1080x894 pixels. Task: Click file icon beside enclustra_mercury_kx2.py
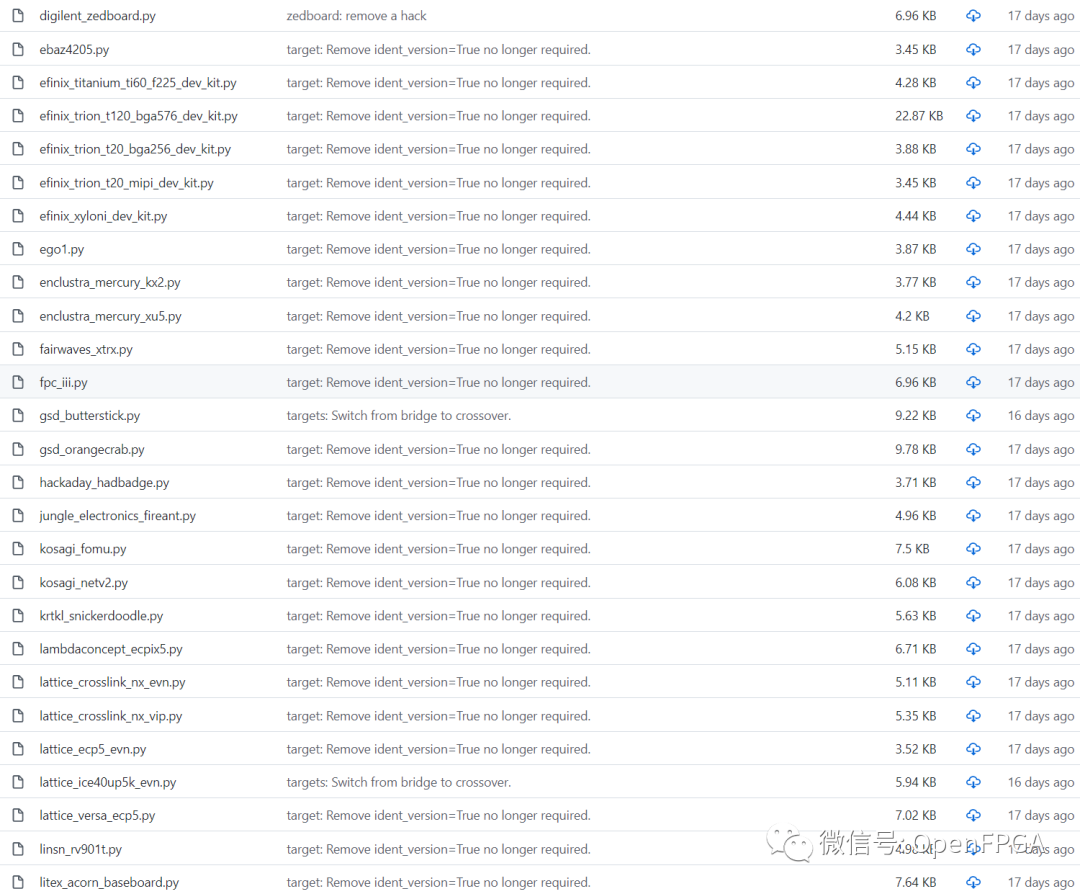[x=18, y=283]
